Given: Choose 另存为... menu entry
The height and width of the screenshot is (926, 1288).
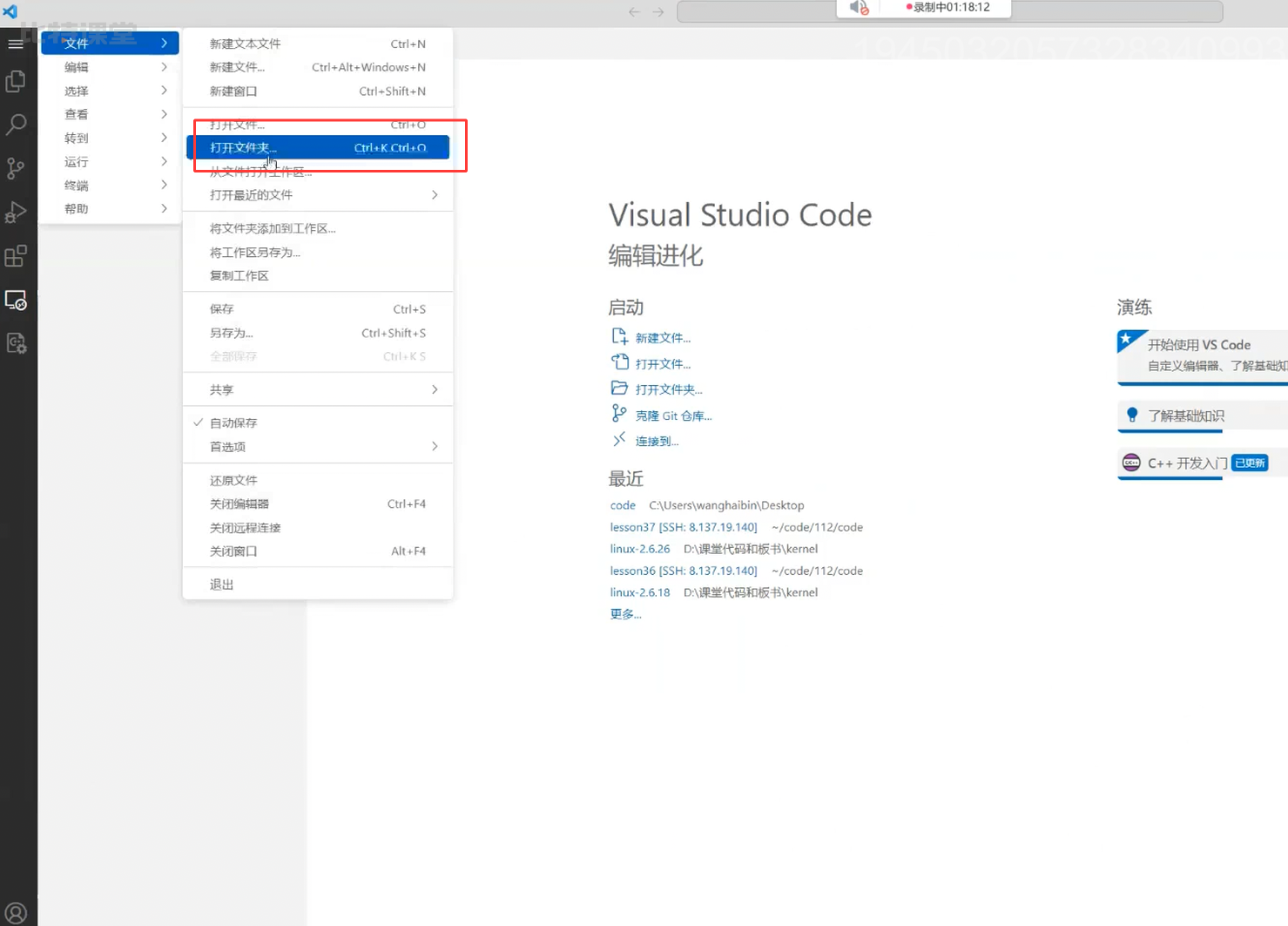Looking at the screenshot, I should click(318, 333).
